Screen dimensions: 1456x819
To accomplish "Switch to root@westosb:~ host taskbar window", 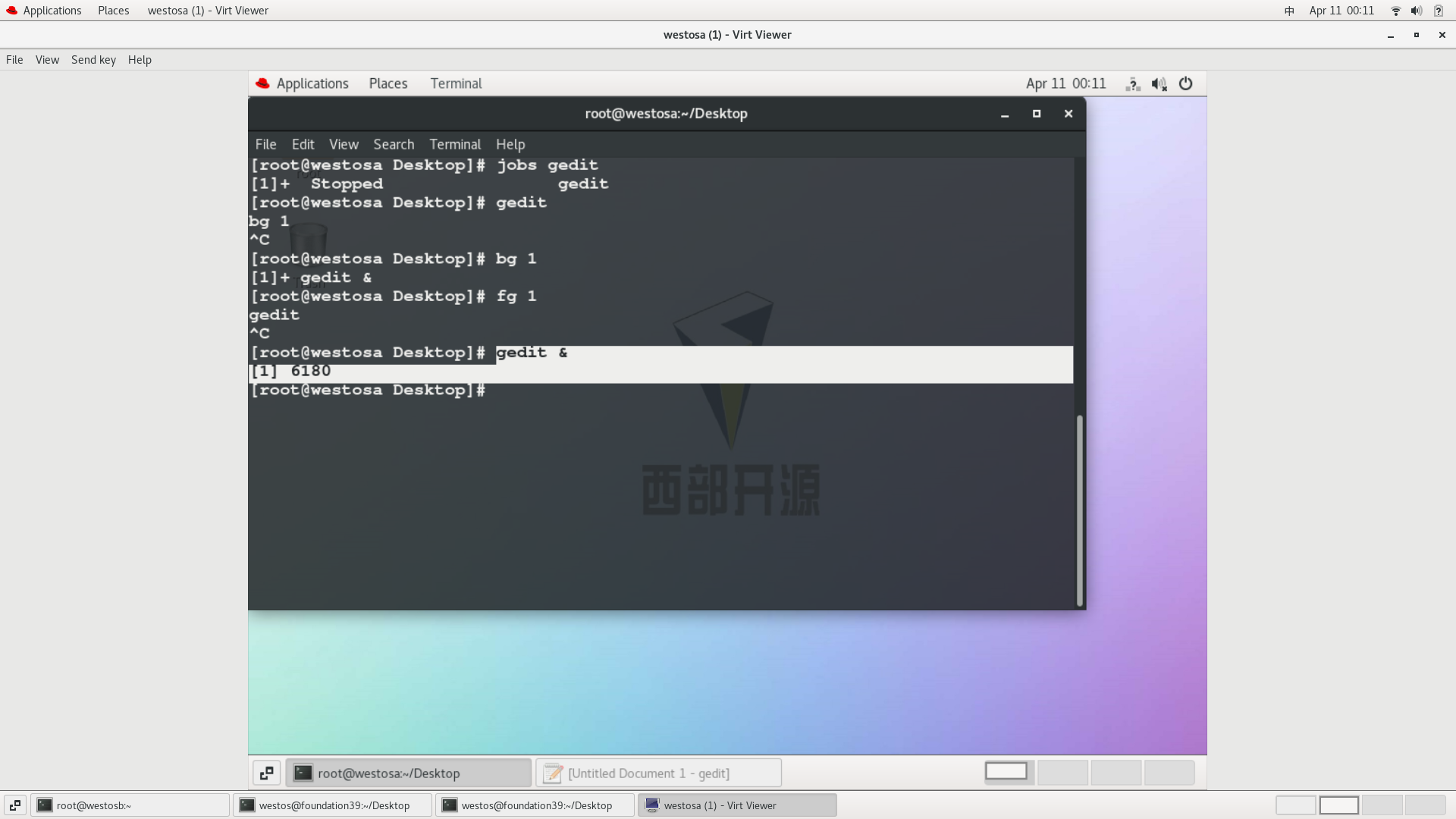I will click(x=130, y=805).
